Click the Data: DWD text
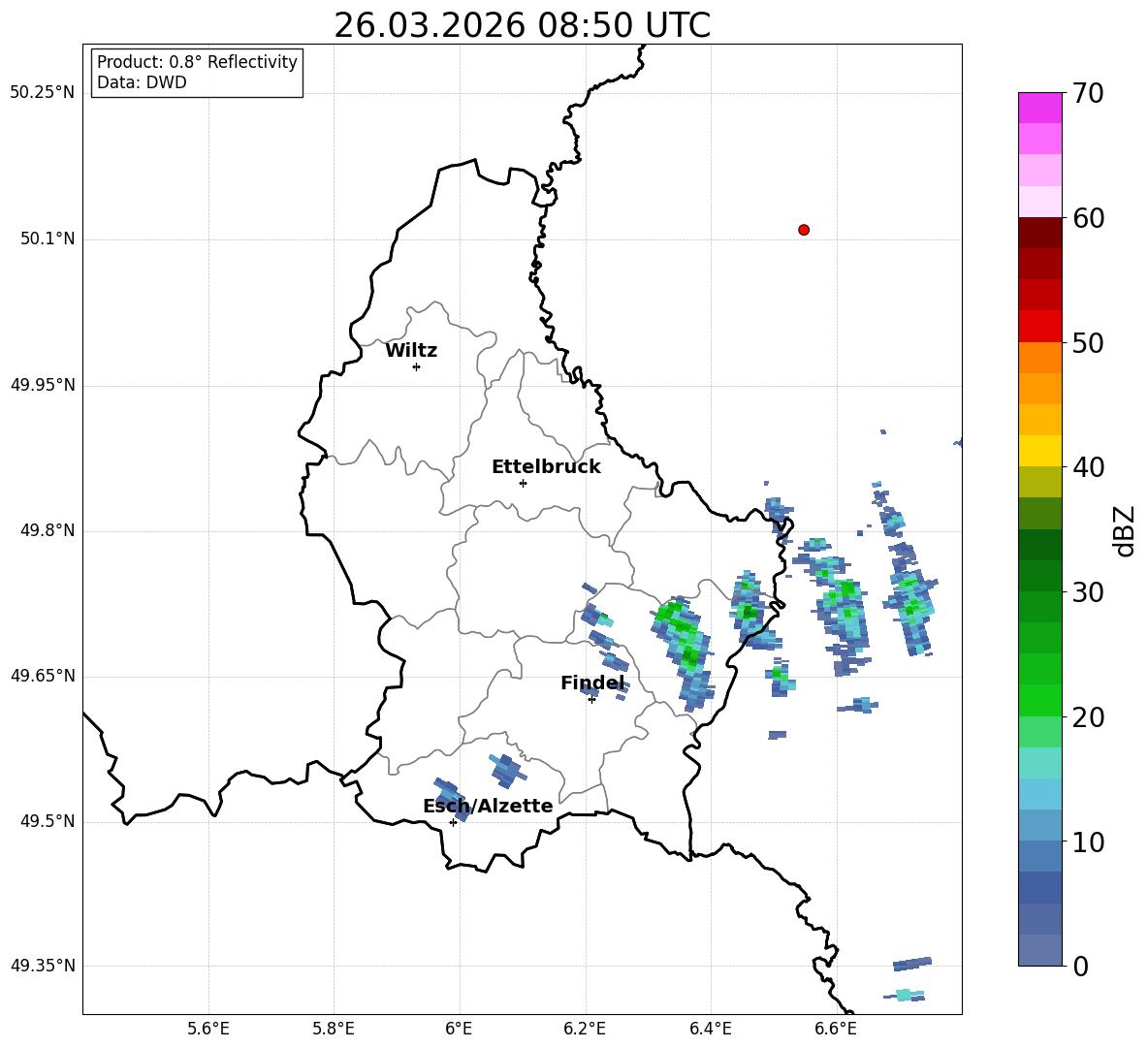1148x1048 pixels. click(142, 82)
